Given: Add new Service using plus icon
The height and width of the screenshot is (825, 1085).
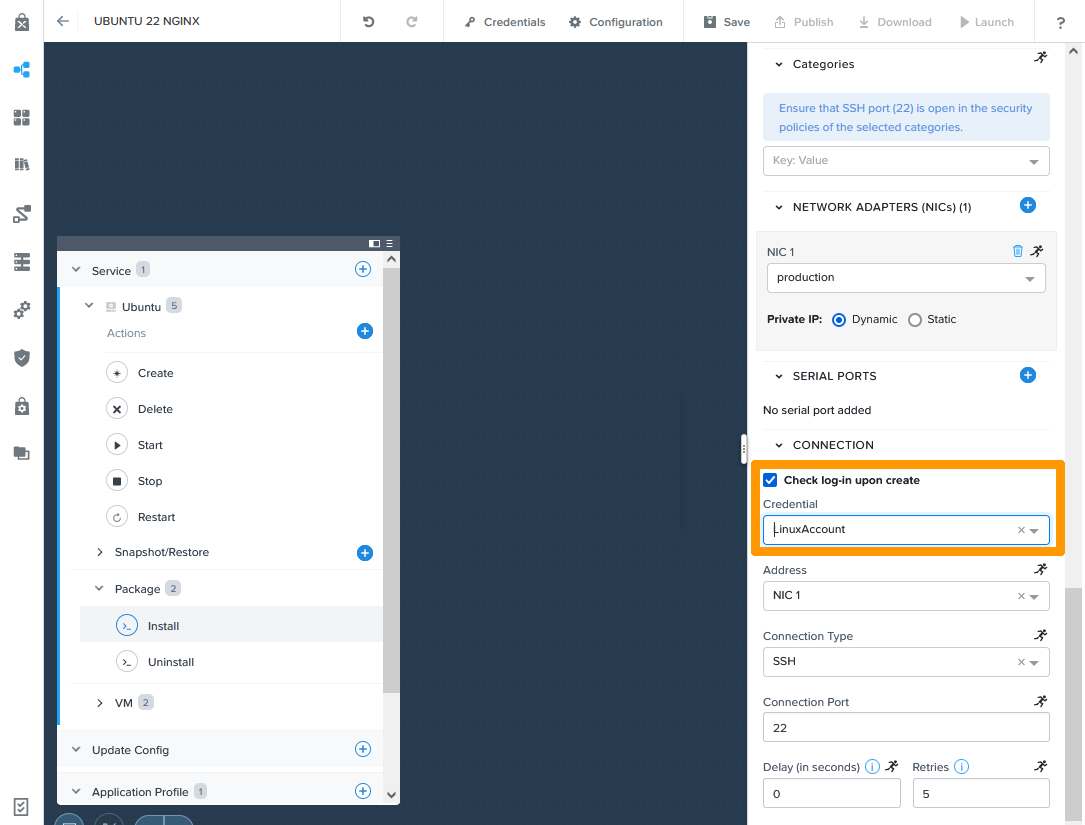Looking at the screenshot, I should (363, 269).
